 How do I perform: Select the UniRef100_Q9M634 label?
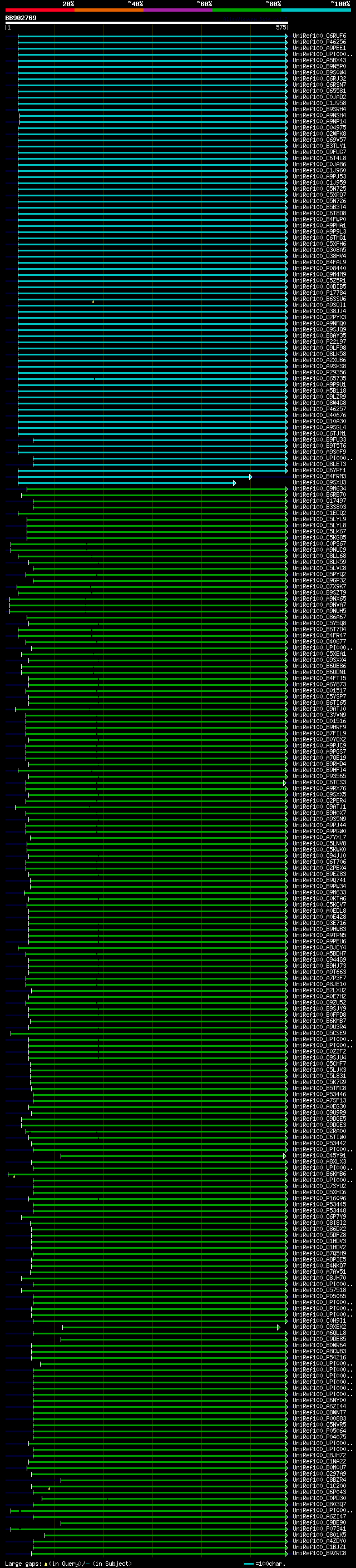point(319,488)
